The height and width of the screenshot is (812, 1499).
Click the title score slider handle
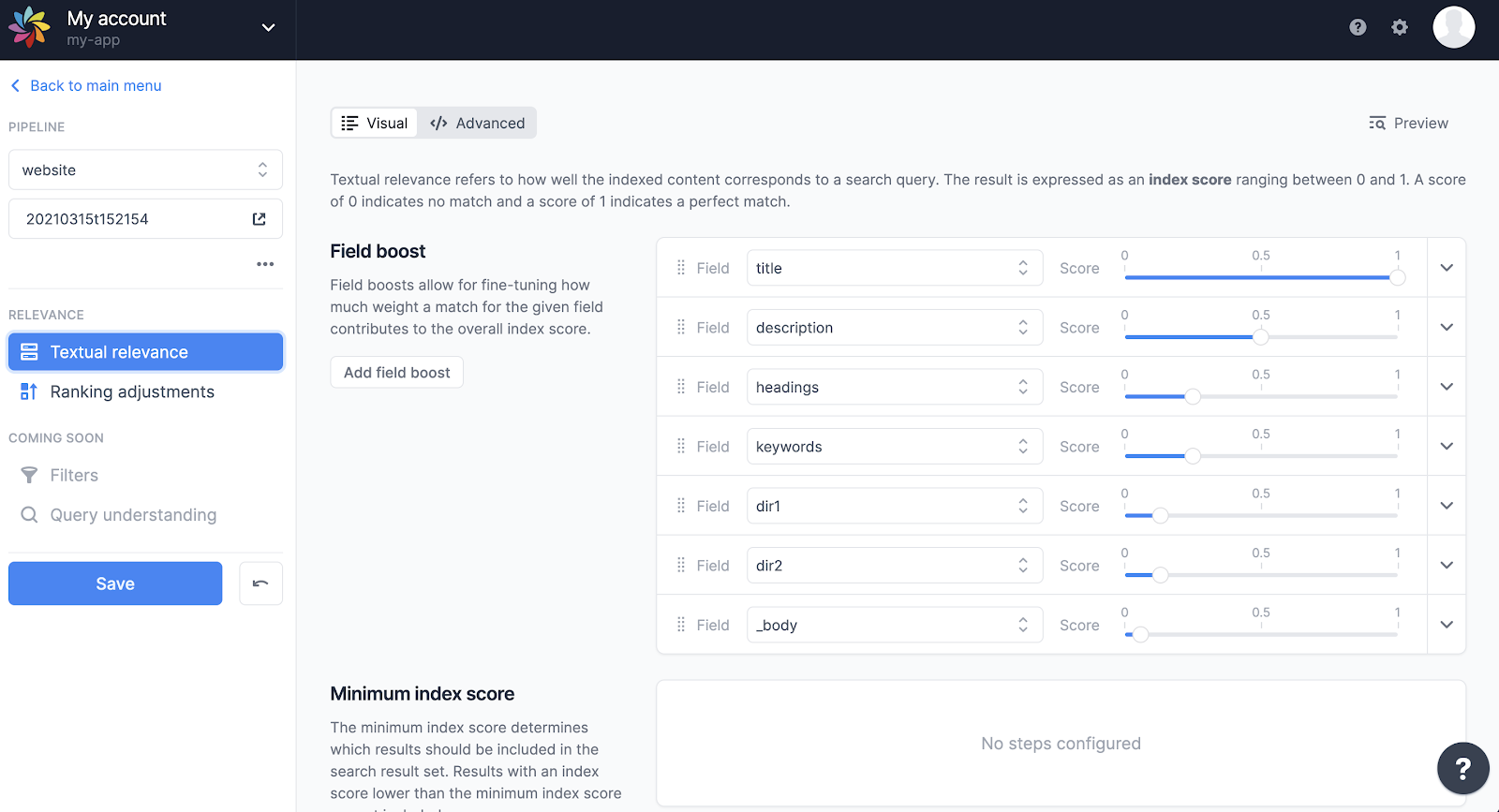1398,277
